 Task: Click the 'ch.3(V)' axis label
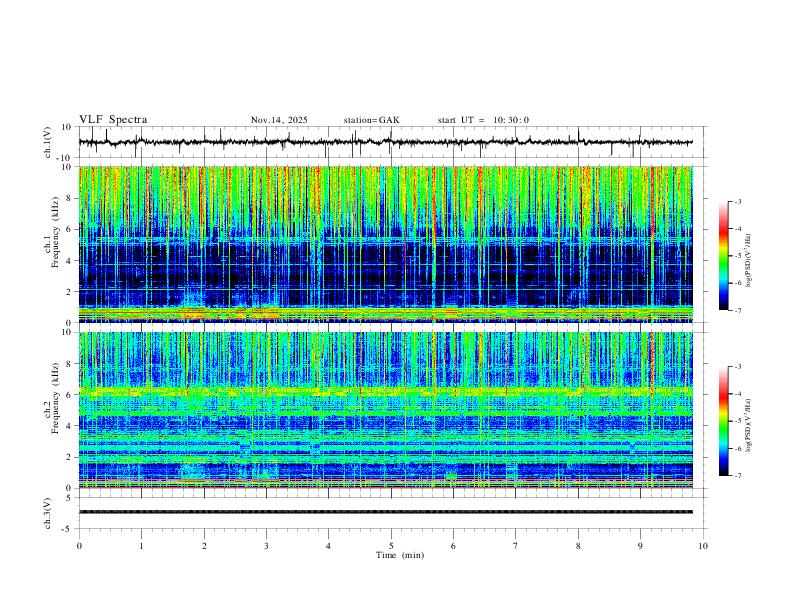point(48,513)
